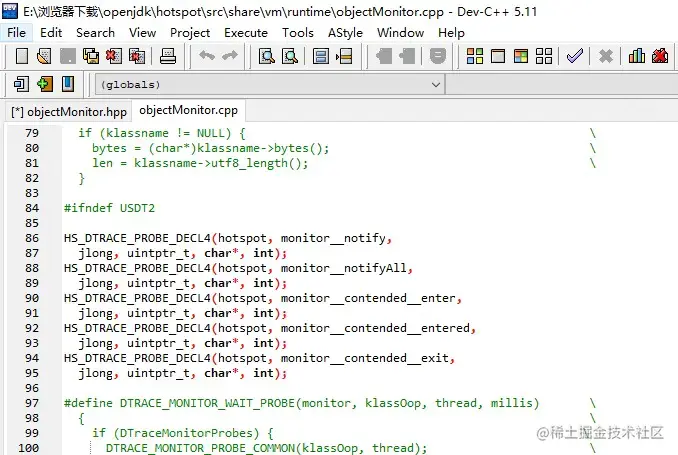The image size is (678, 455).
Task: Click the Unindent toolbar icon
Action: 407,56
